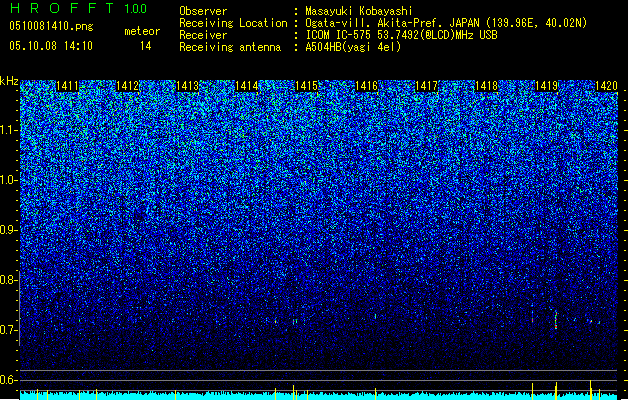The width and height of the screenshot is (629, 400).
Task: Click the 1413 time marker
Action: [x=187, y=86]
